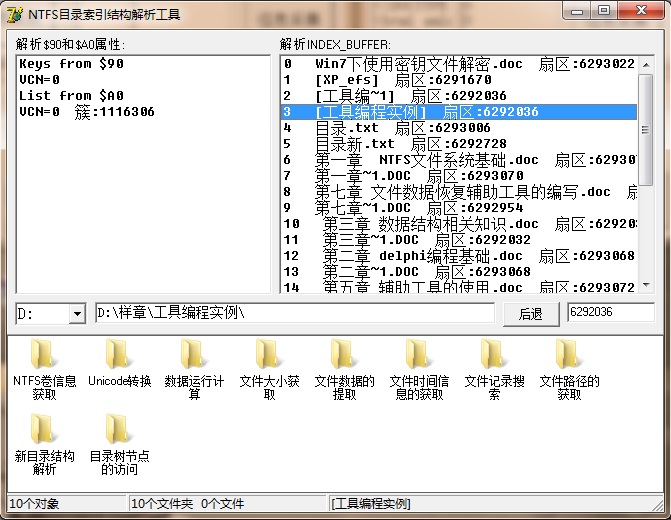Select row 3 [工具编程实例]
Screen dimensions: 671x520
pos(459,112)
